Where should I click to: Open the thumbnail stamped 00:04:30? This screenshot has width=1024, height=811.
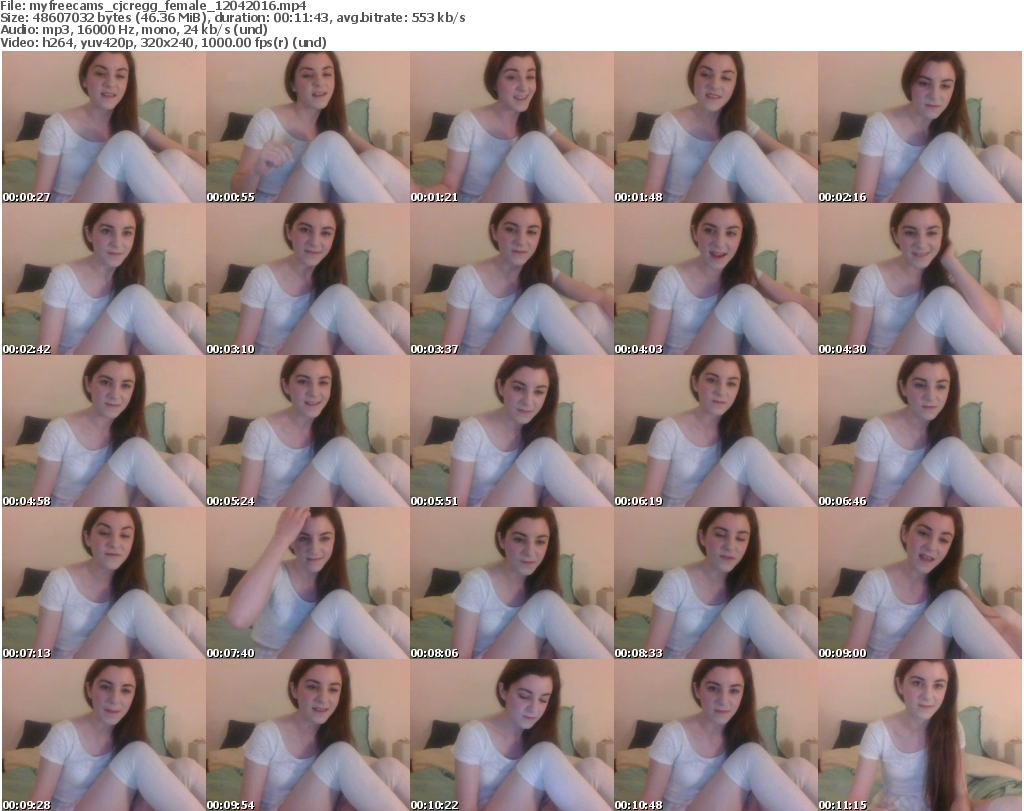point(920,279)
